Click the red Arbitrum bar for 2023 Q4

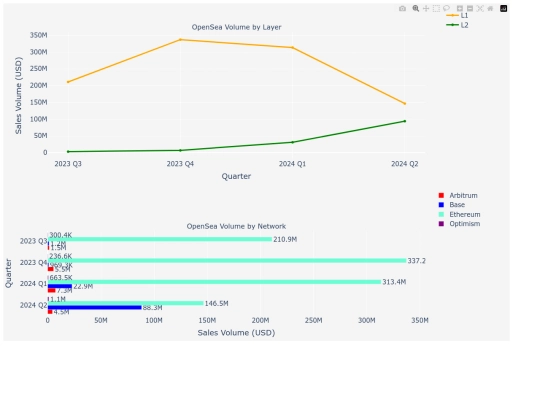(51, 269)
